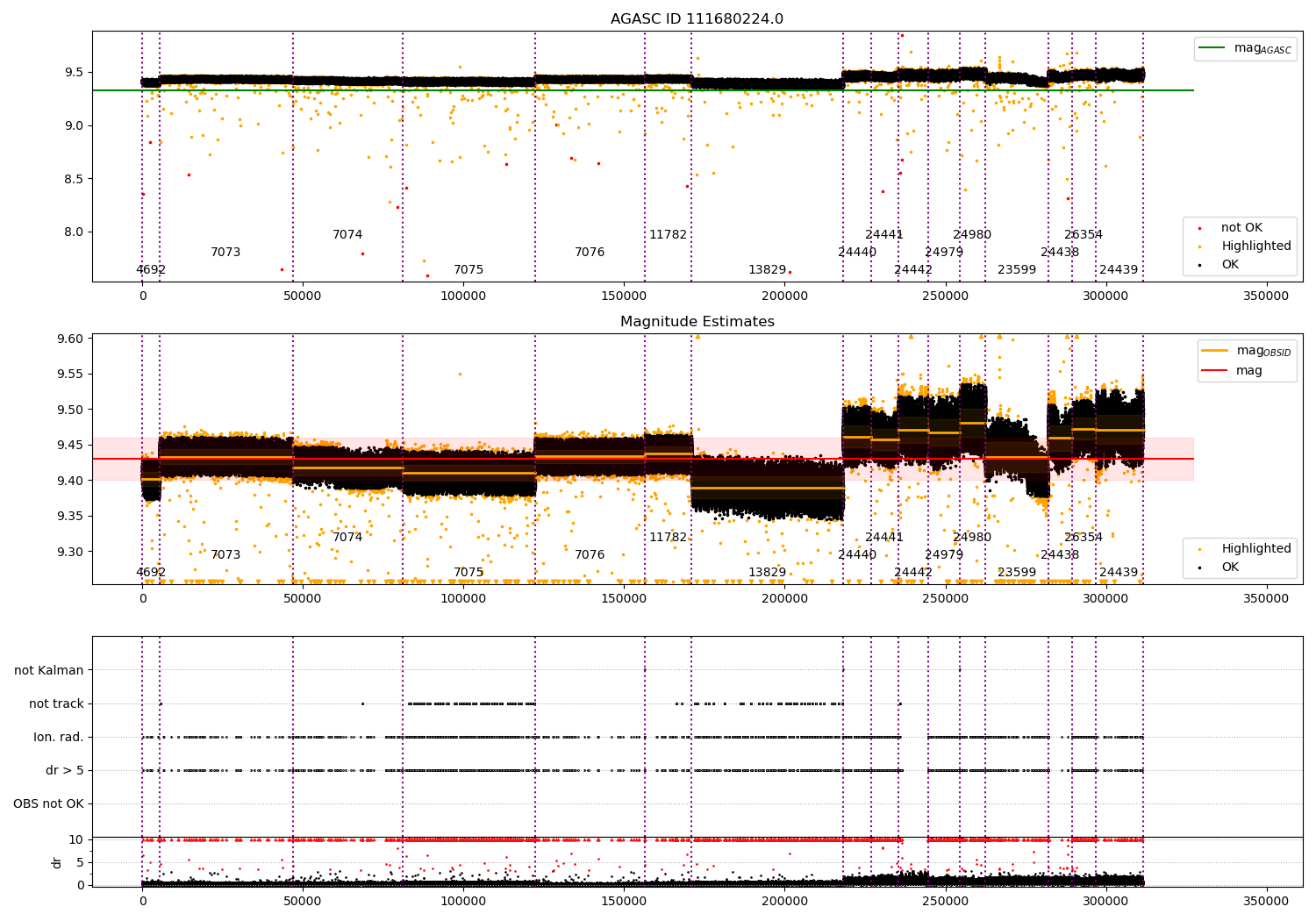Click the 9.55 y-axis tick label
This screenshot has width=1316, height=921.
(71, 375)
